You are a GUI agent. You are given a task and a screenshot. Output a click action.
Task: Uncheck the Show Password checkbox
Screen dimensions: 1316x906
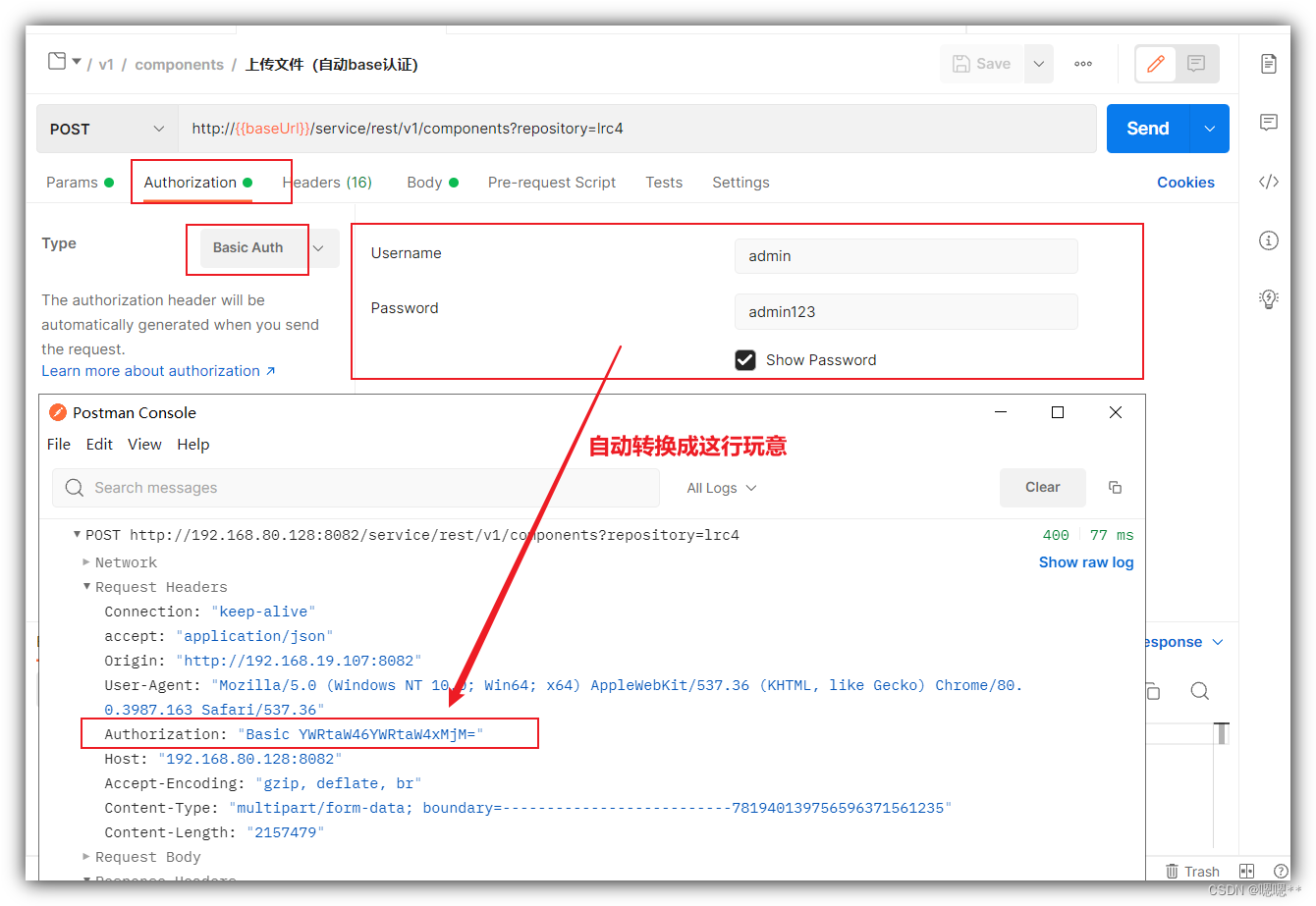tap(745, 360)
